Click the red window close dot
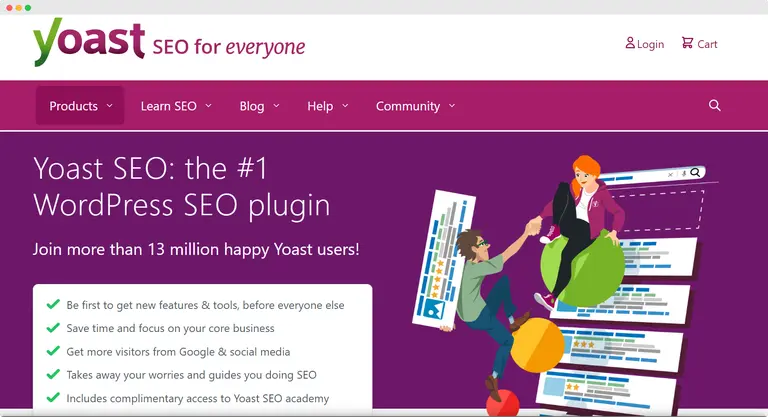Viewport: 768px width, 417px height. pos(9,8)
